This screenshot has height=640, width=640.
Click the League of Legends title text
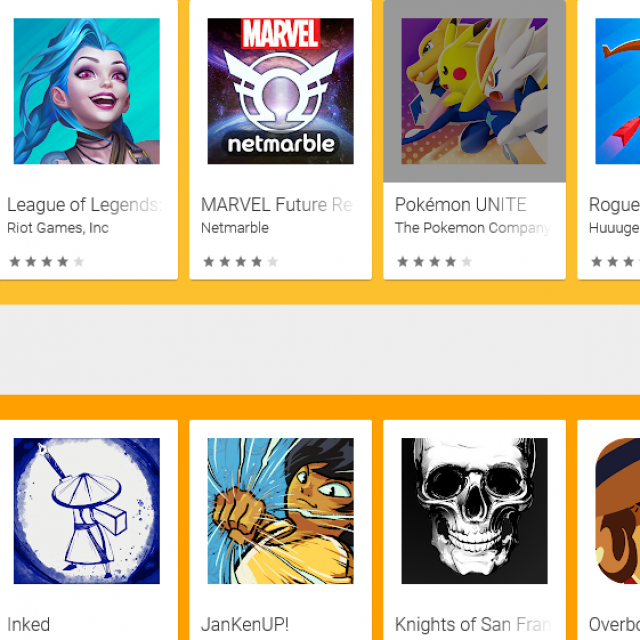pyautogui.click(x=84, y=205)
